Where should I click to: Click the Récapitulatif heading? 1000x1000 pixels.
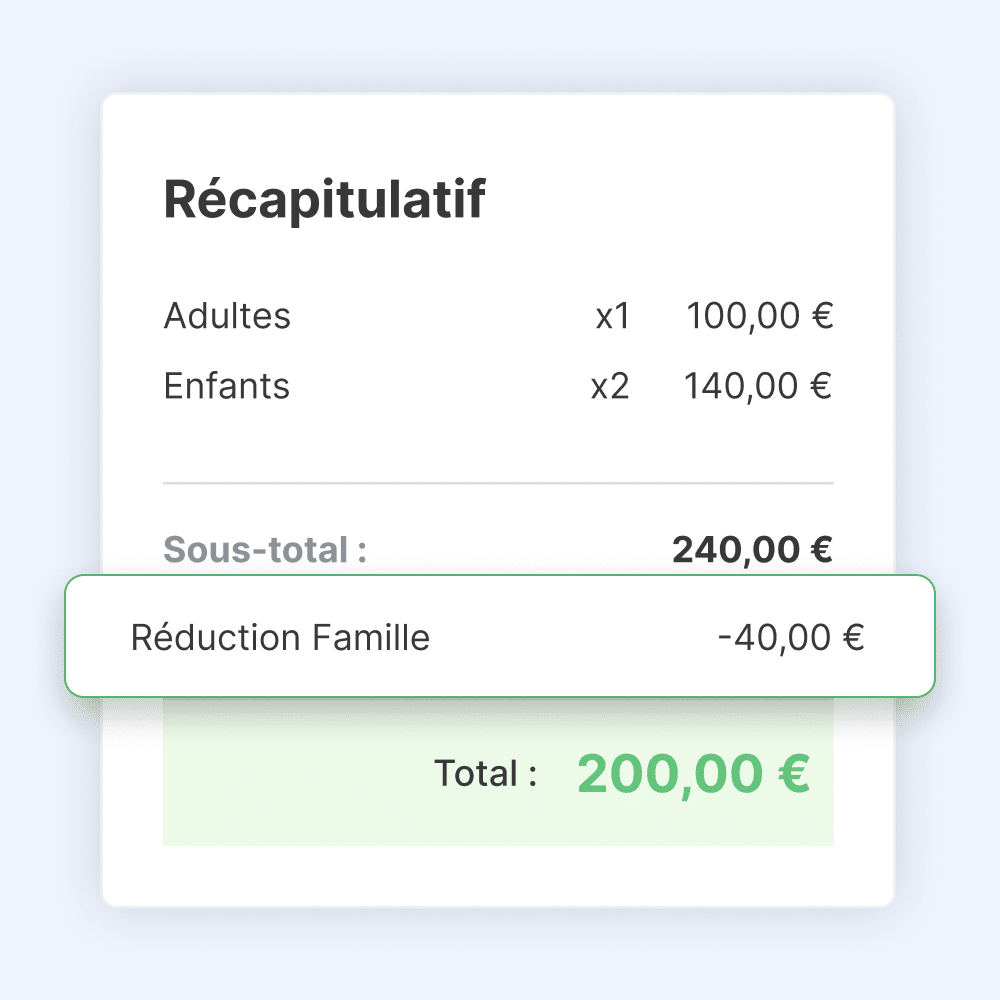click(x=324, y=200)
